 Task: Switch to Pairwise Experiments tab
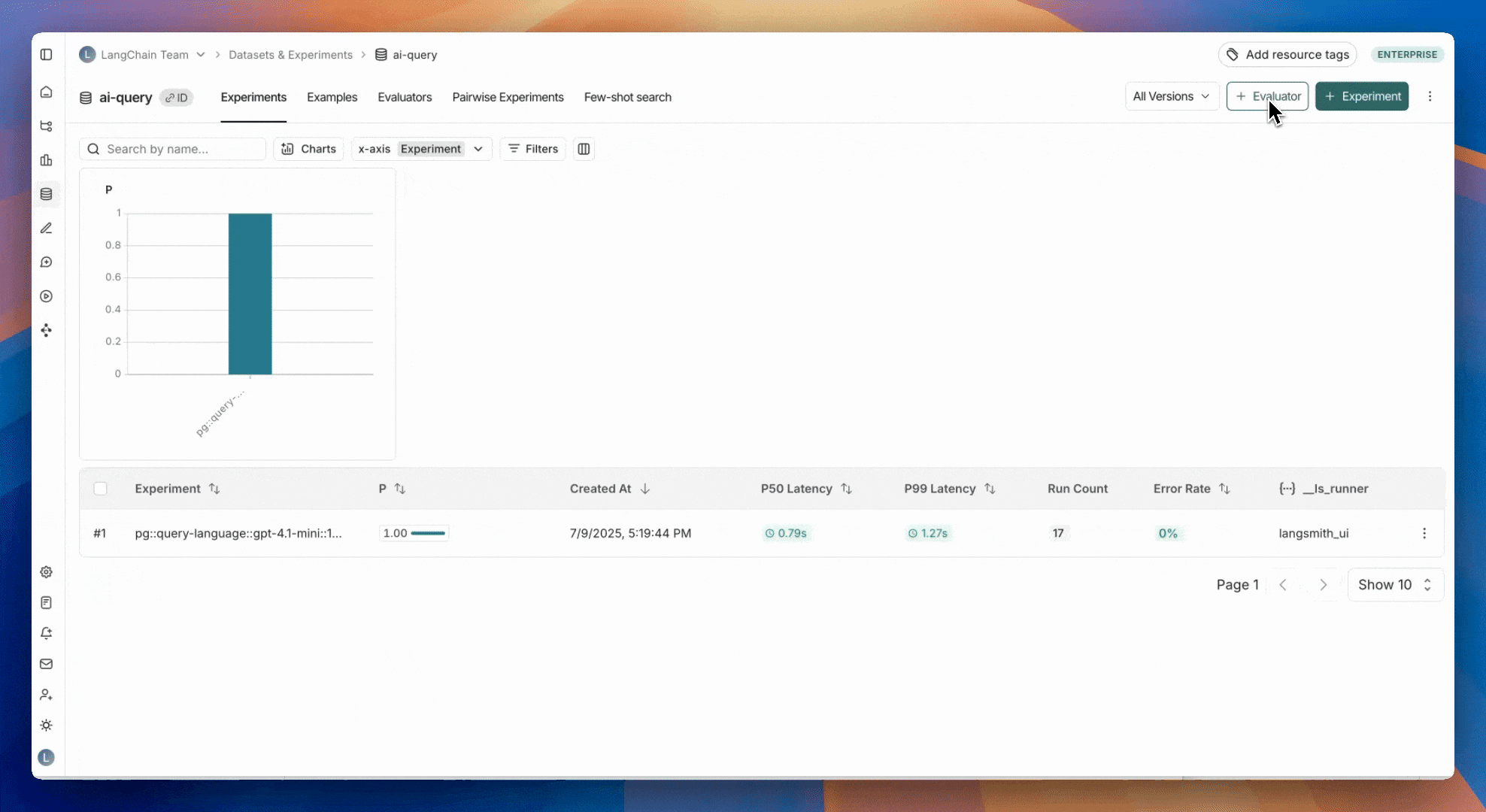point(508,97)
